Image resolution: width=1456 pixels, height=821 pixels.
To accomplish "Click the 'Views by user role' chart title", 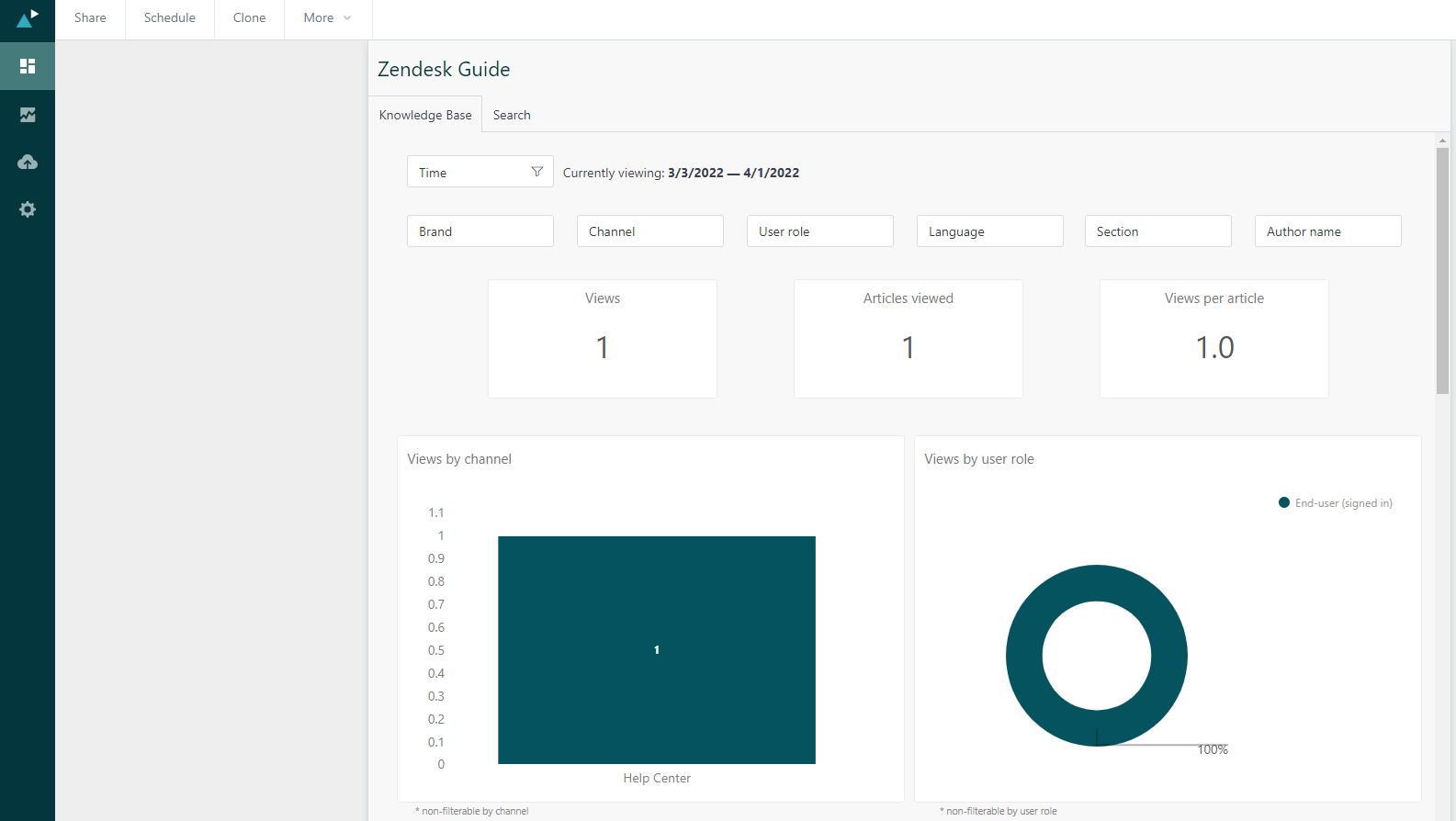I will (x=979, y=459).
